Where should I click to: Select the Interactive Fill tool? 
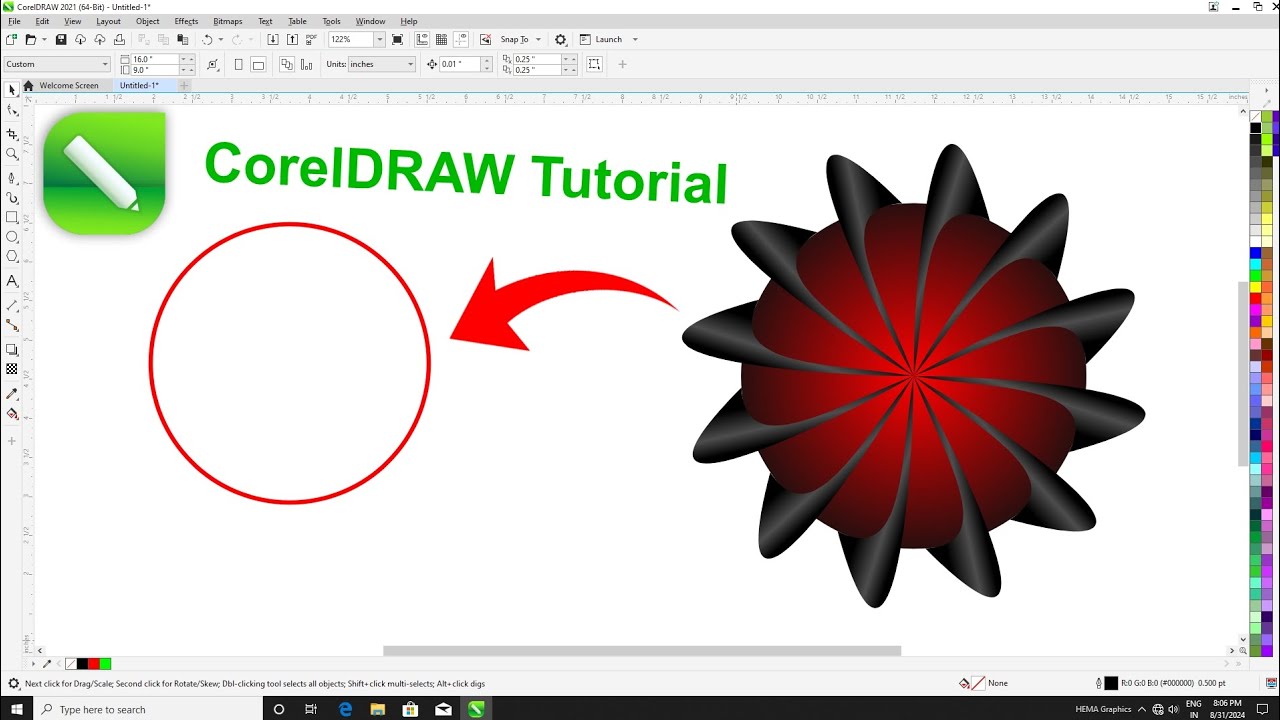point(12,413)
